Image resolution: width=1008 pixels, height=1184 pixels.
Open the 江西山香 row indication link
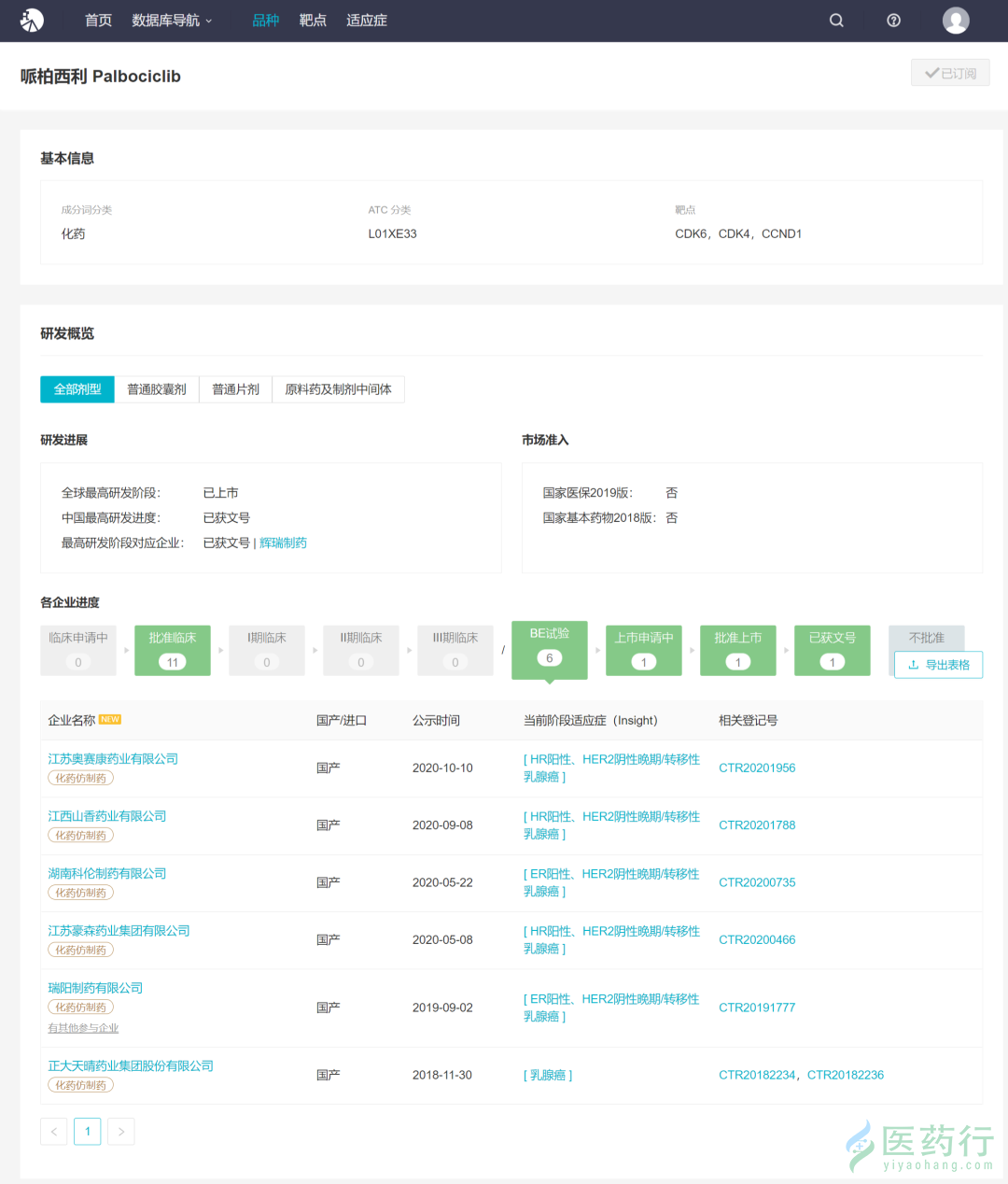click(x=611, y=825)
